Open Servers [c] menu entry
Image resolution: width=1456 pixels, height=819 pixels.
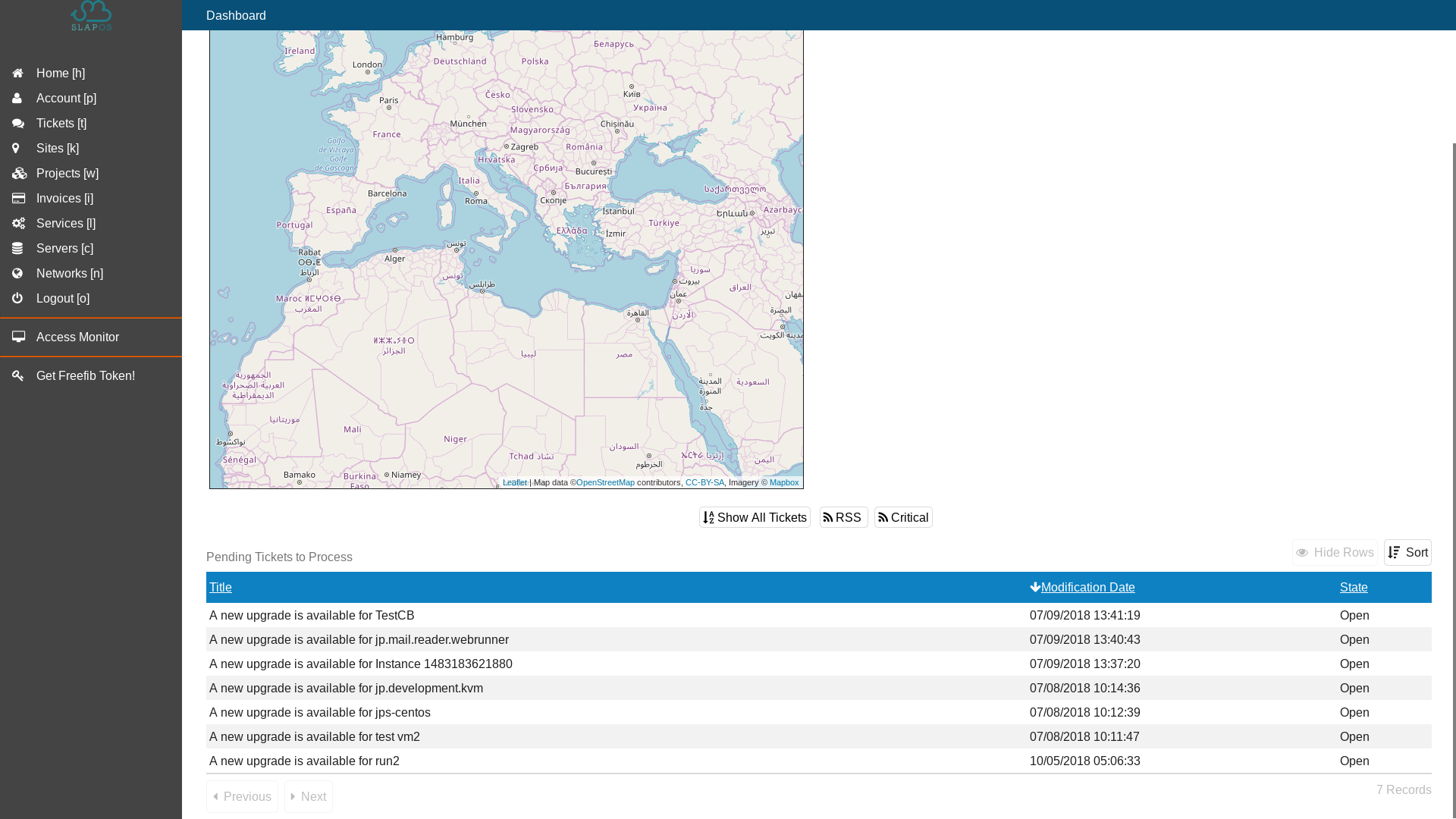click(x=91, y=249)
